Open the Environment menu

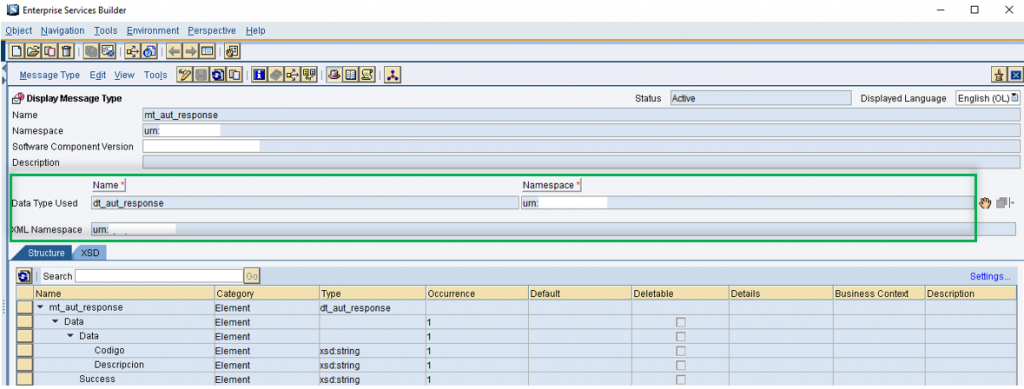tap(153, 31)
